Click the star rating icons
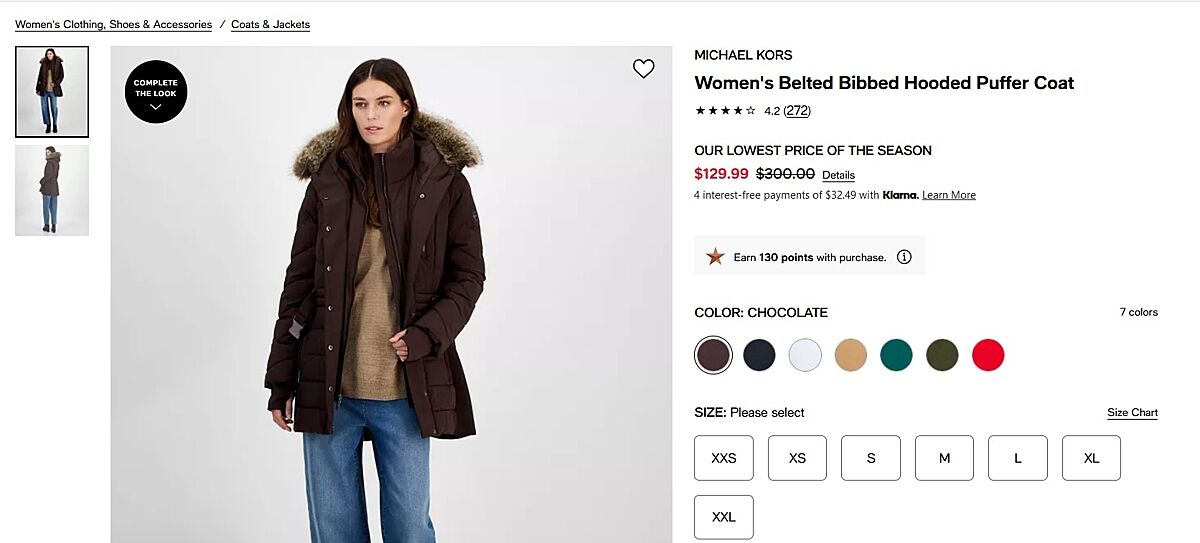1200x543 pixels. pos(725,111)
